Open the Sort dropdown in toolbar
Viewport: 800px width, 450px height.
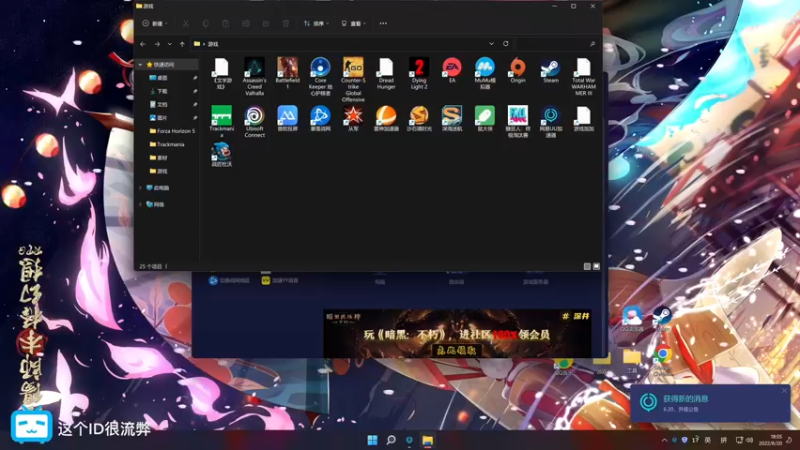point(316,23)
